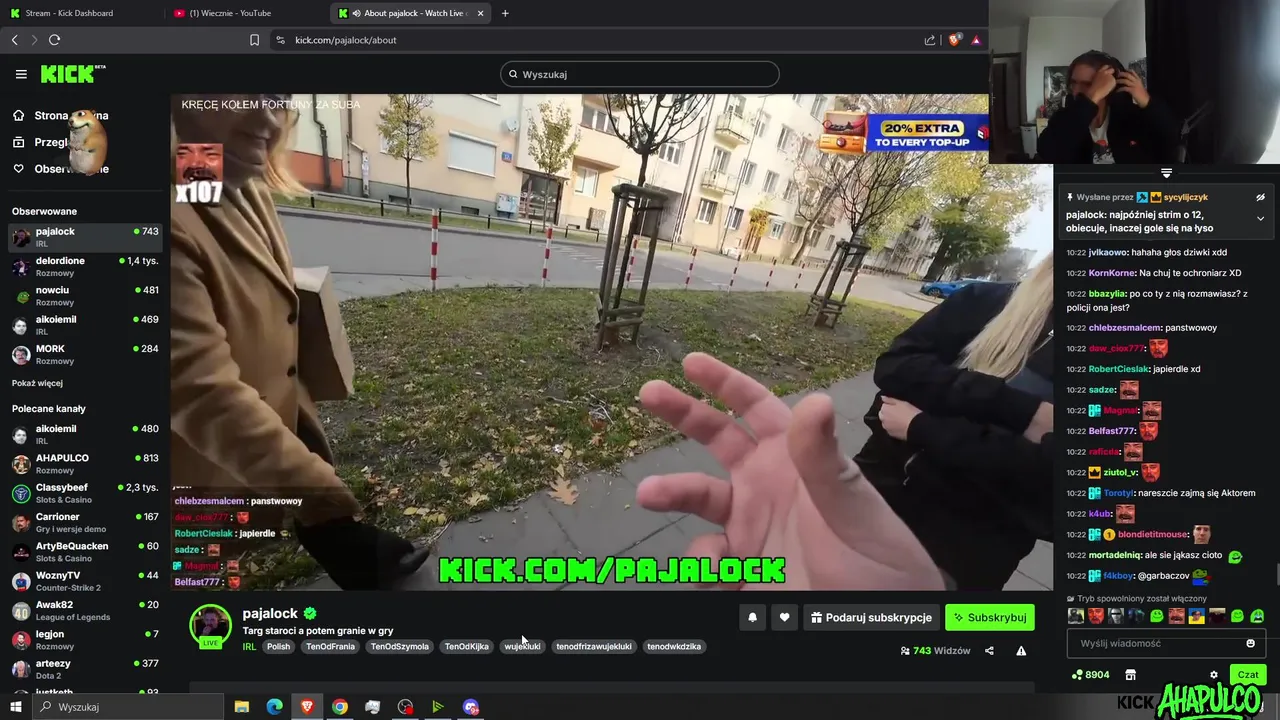Image resolution: width=1280 pixels, height=720 pixels.
Task: Open MORK channel in sidebar
Action: pos(85,355)
